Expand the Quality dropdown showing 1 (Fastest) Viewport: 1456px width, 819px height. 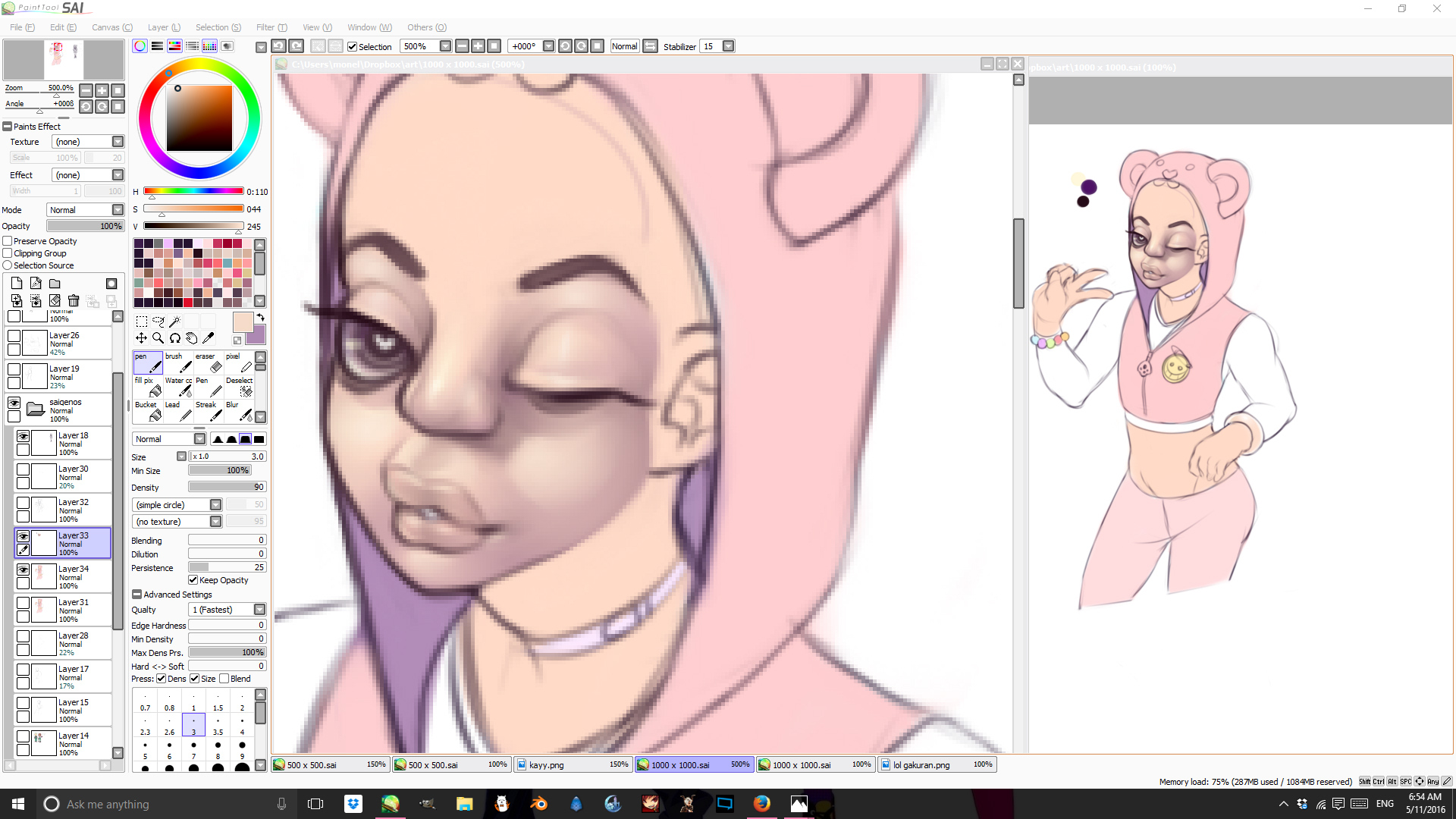click(259, 610)
